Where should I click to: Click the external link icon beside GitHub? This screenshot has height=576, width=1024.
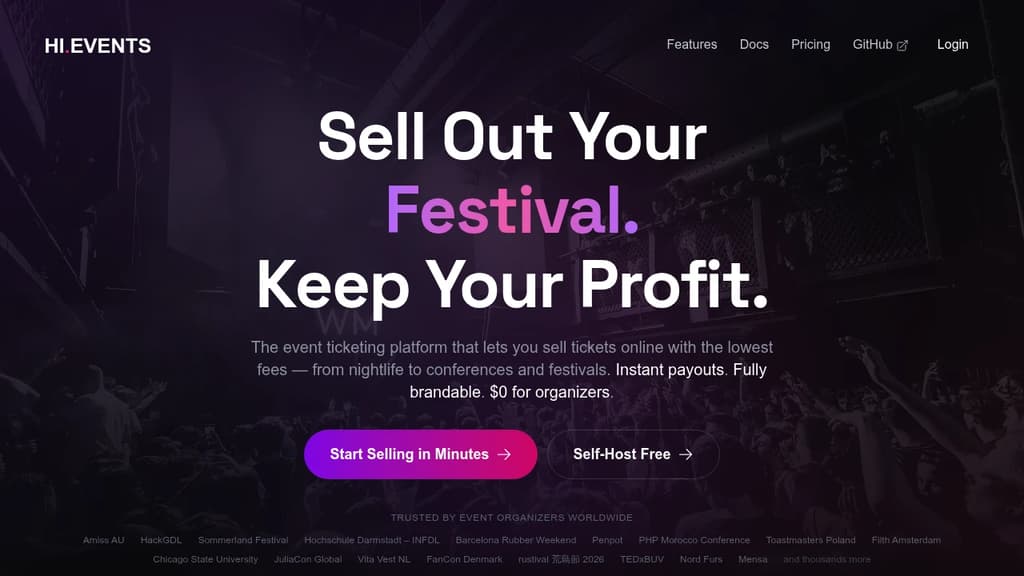click(903, 44)
